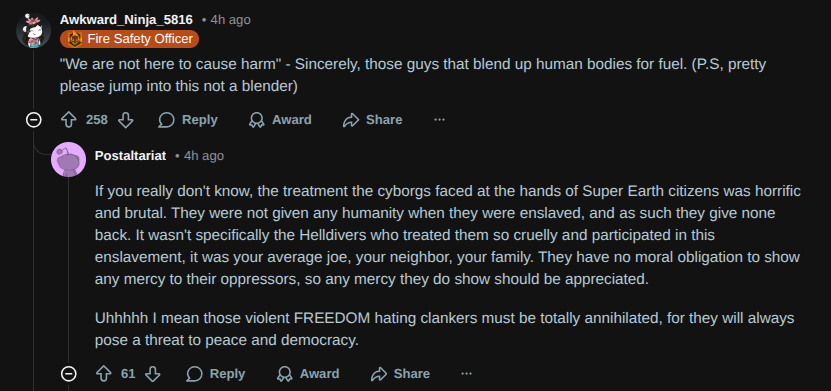This screenshot has height=391, width=831.
Task: Upvote Awkward_Ninja_5816's comment
Action: 69,120
